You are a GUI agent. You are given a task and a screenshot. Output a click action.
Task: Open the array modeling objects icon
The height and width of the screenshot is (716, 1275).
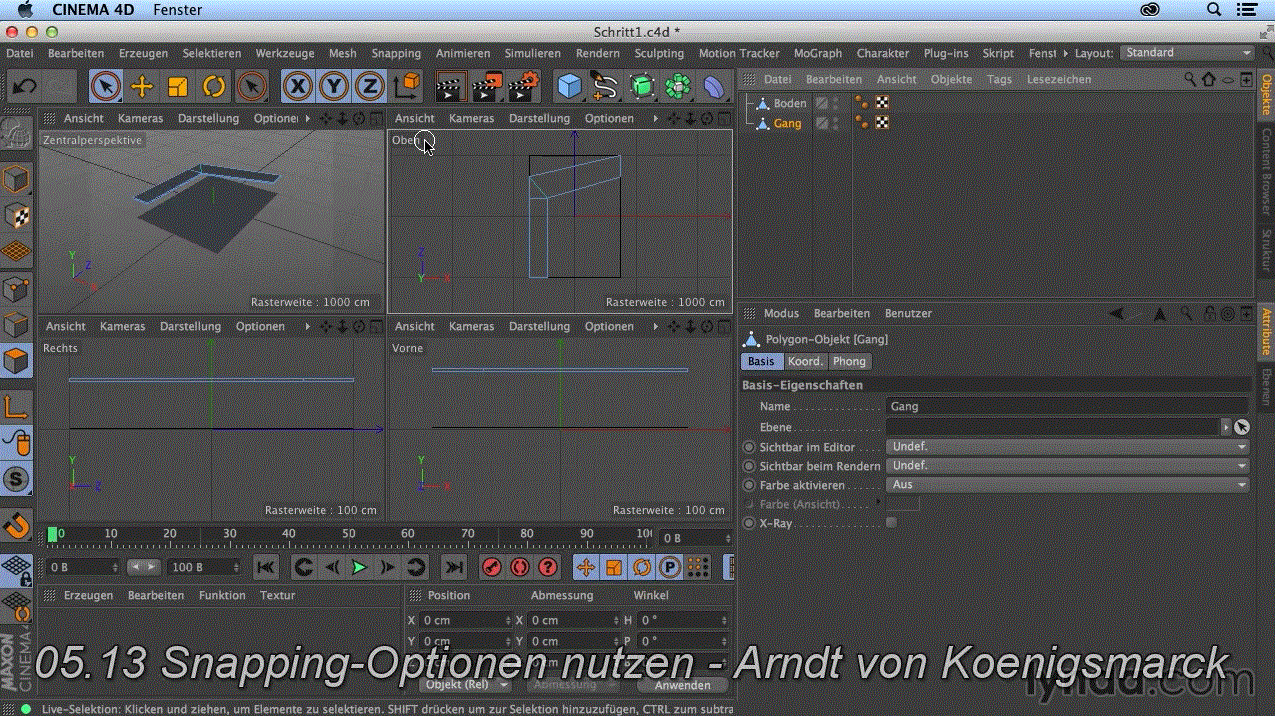[677, 87]
